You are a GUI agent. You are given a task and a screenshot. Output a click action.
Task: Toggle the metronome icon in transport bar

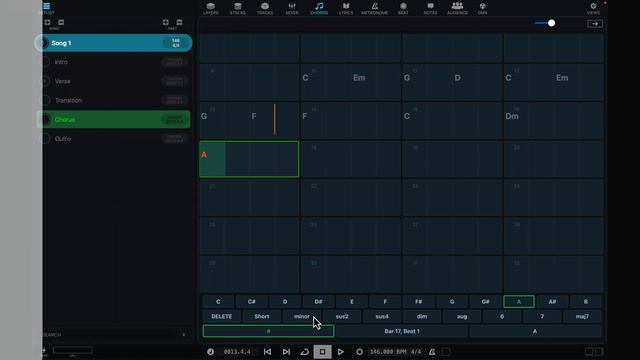point(432,351)
